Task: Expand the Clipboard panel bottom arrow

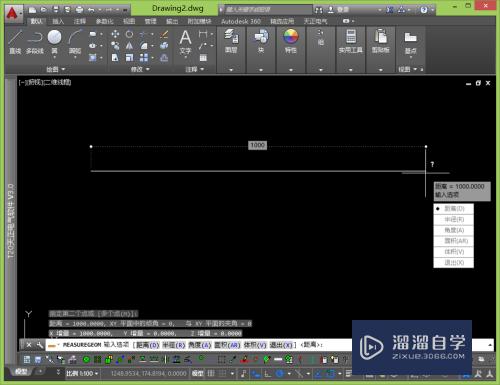Action: click(380, 70)
